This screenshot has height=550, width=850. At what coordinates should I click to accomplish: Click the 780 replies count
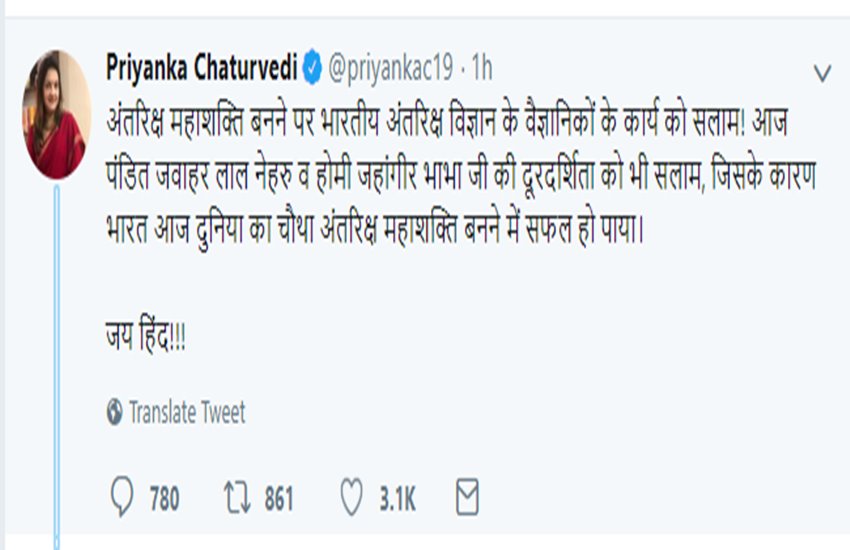164,498
